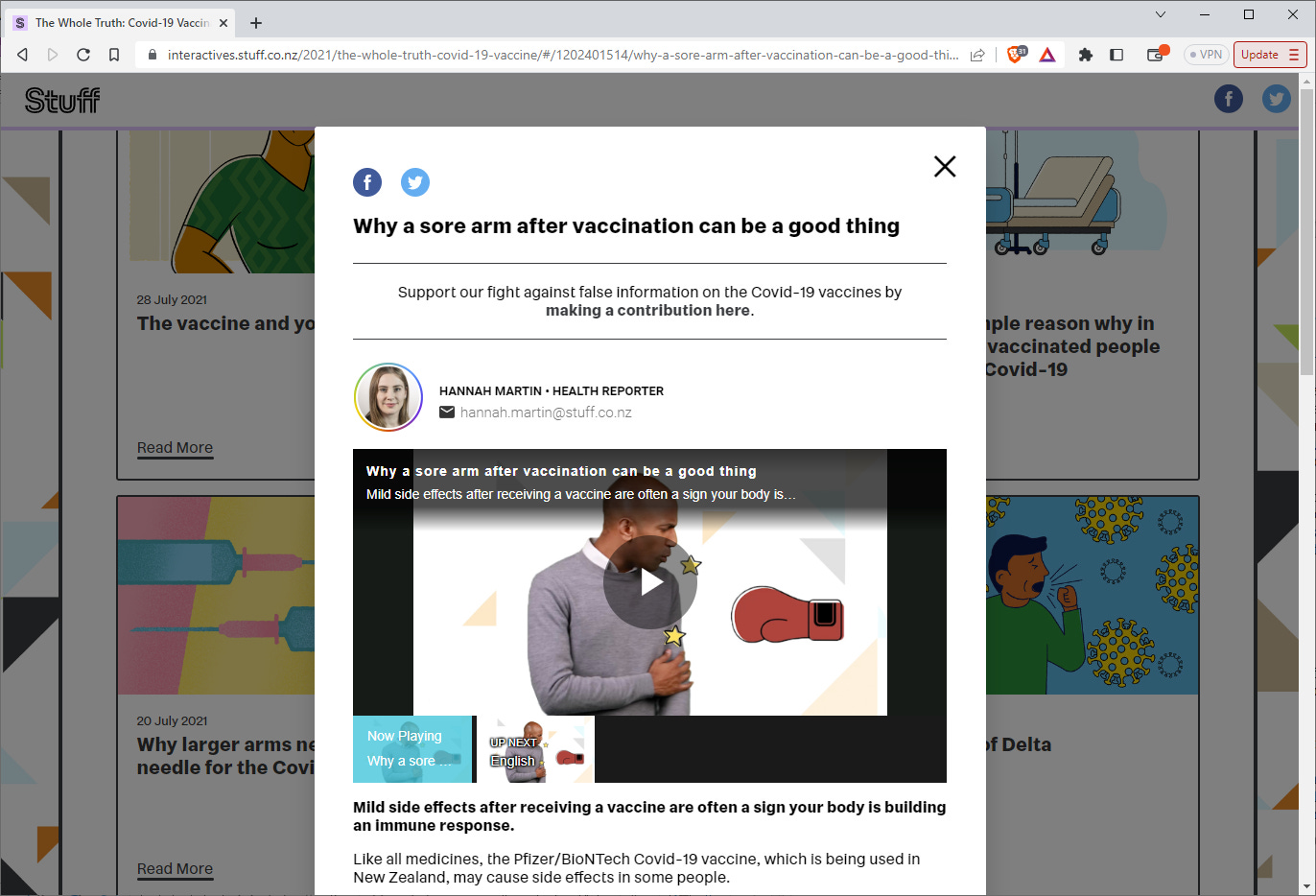Image resolution: width=1316 pixels, height=896 pixels.
Task: Open Read More under The vaccine and you
Action: (175, 448)
